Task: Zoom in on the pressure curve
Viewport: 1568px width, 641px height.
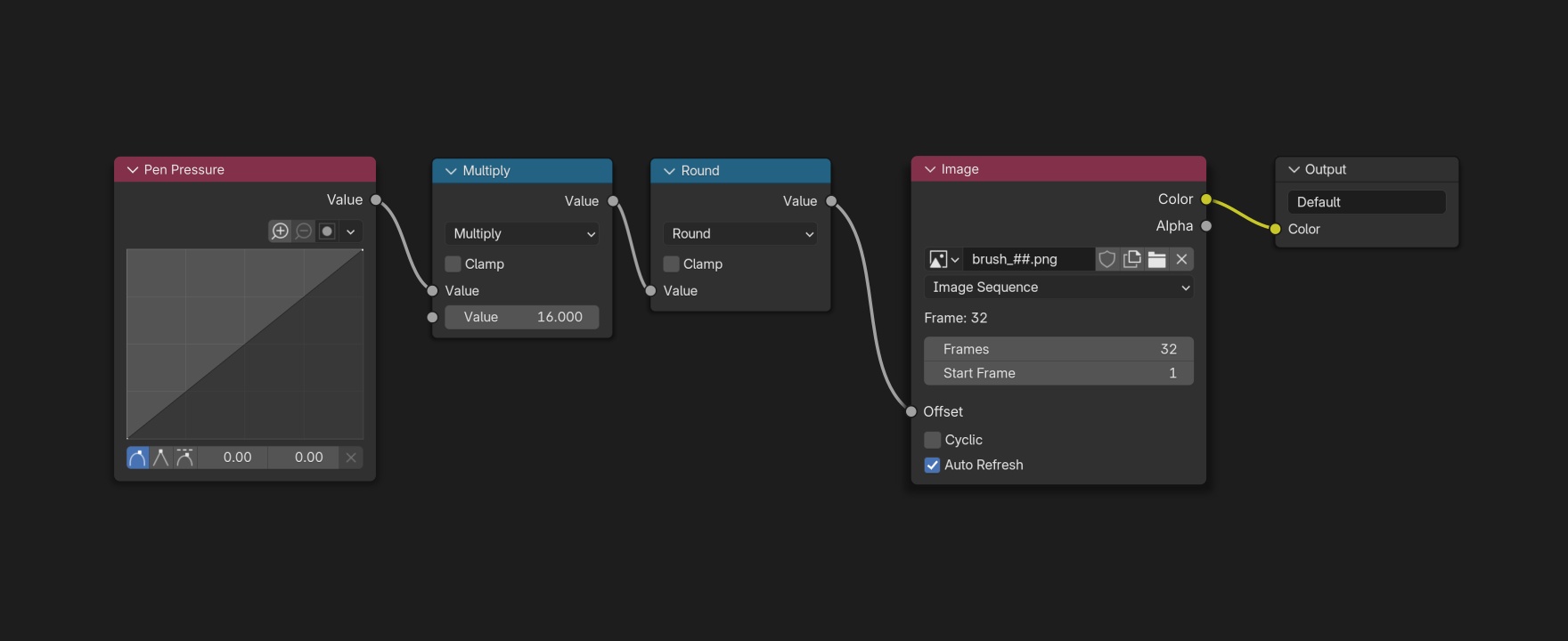Action: [280, 231]
